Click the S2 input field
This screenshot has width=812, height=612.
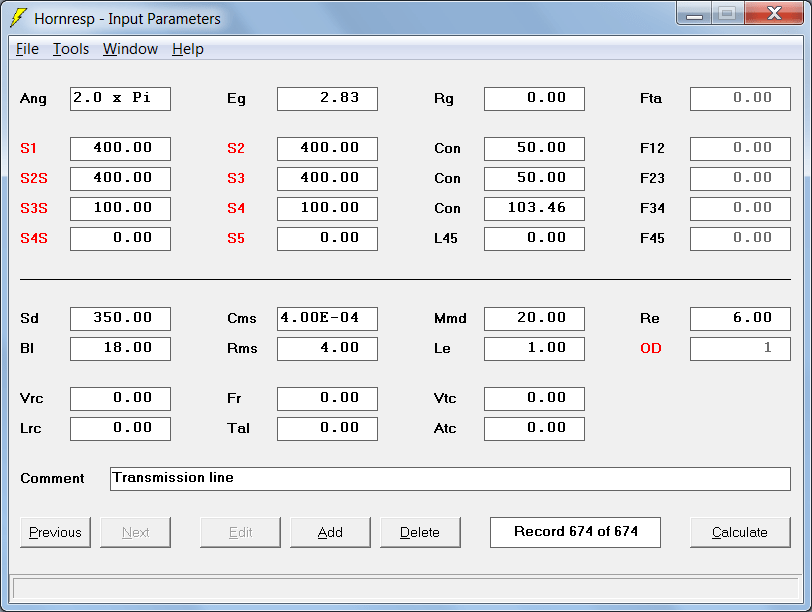click(327, 149)
